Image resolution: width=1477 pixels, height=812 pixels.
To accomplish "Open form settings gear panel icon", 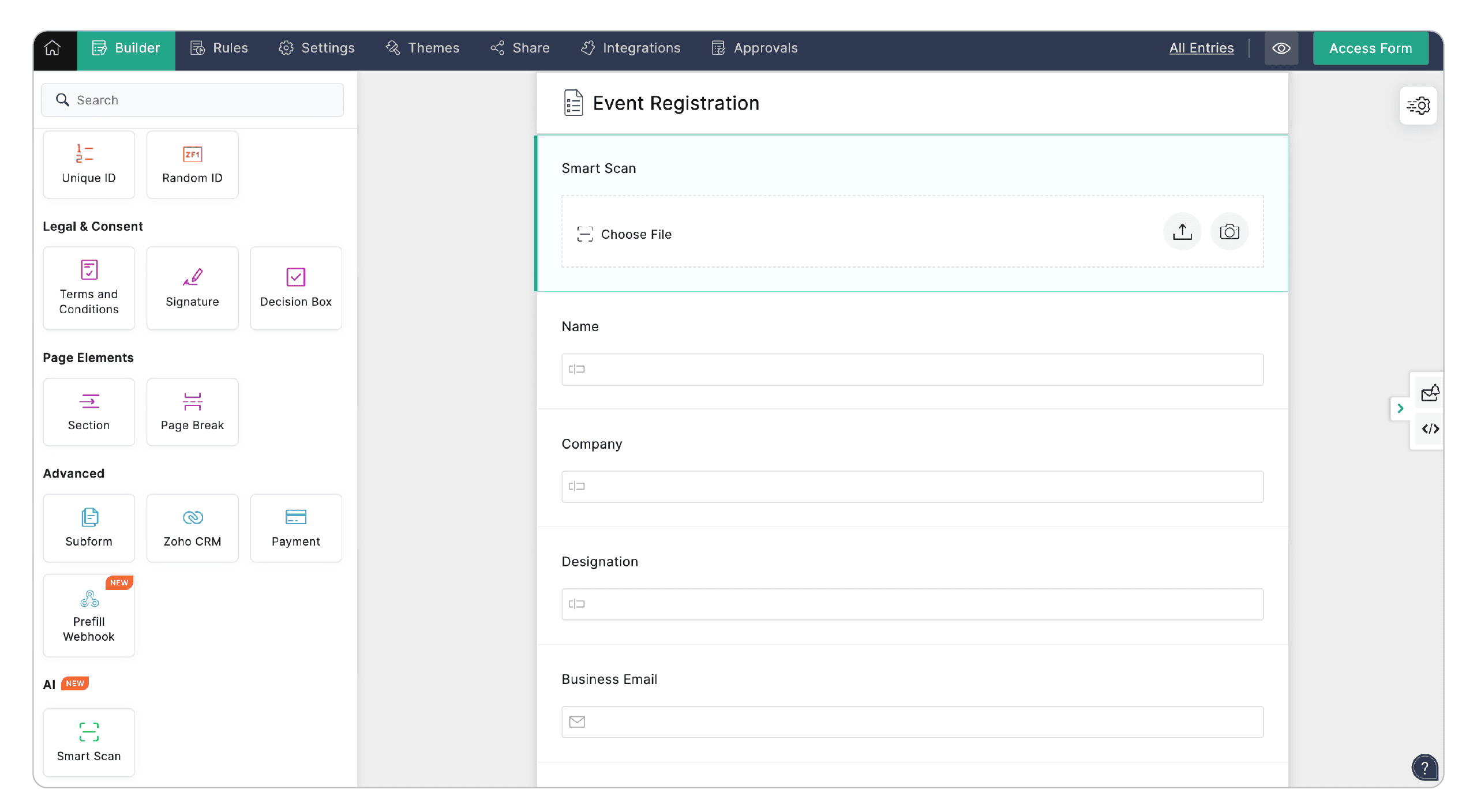I will tap(1418, 106).
